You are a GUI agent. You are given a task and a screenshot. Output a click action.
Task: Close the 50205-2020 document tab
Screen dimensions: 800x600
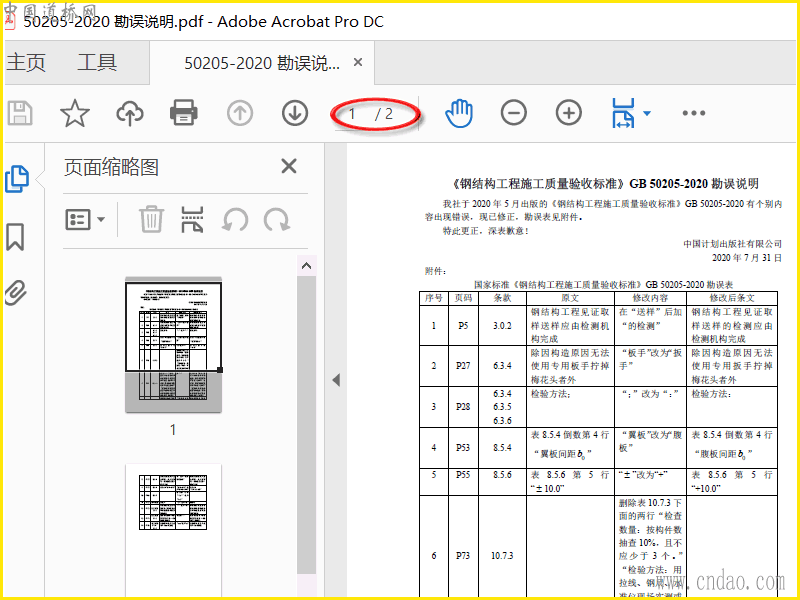[358, 62]
